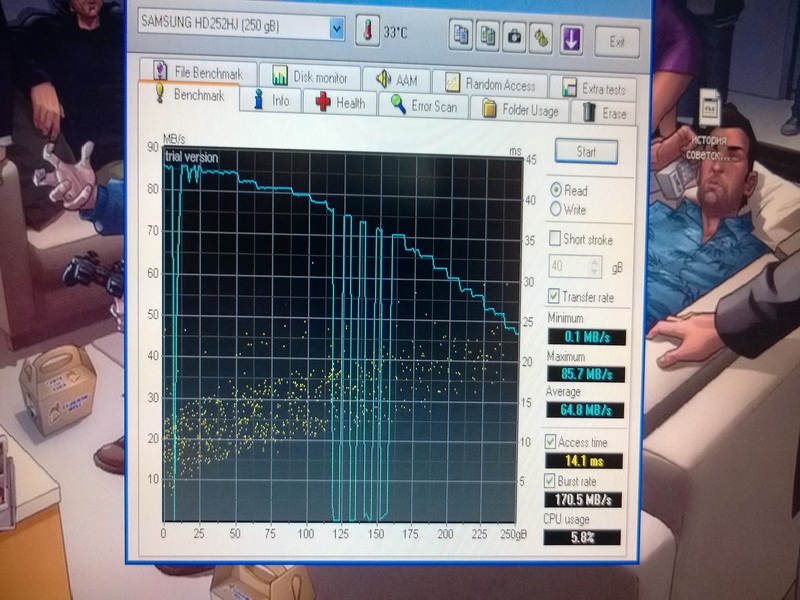Start the benchmark with the Start button
The width and height of the screenshot is (800, 600).
pos(586,152)
